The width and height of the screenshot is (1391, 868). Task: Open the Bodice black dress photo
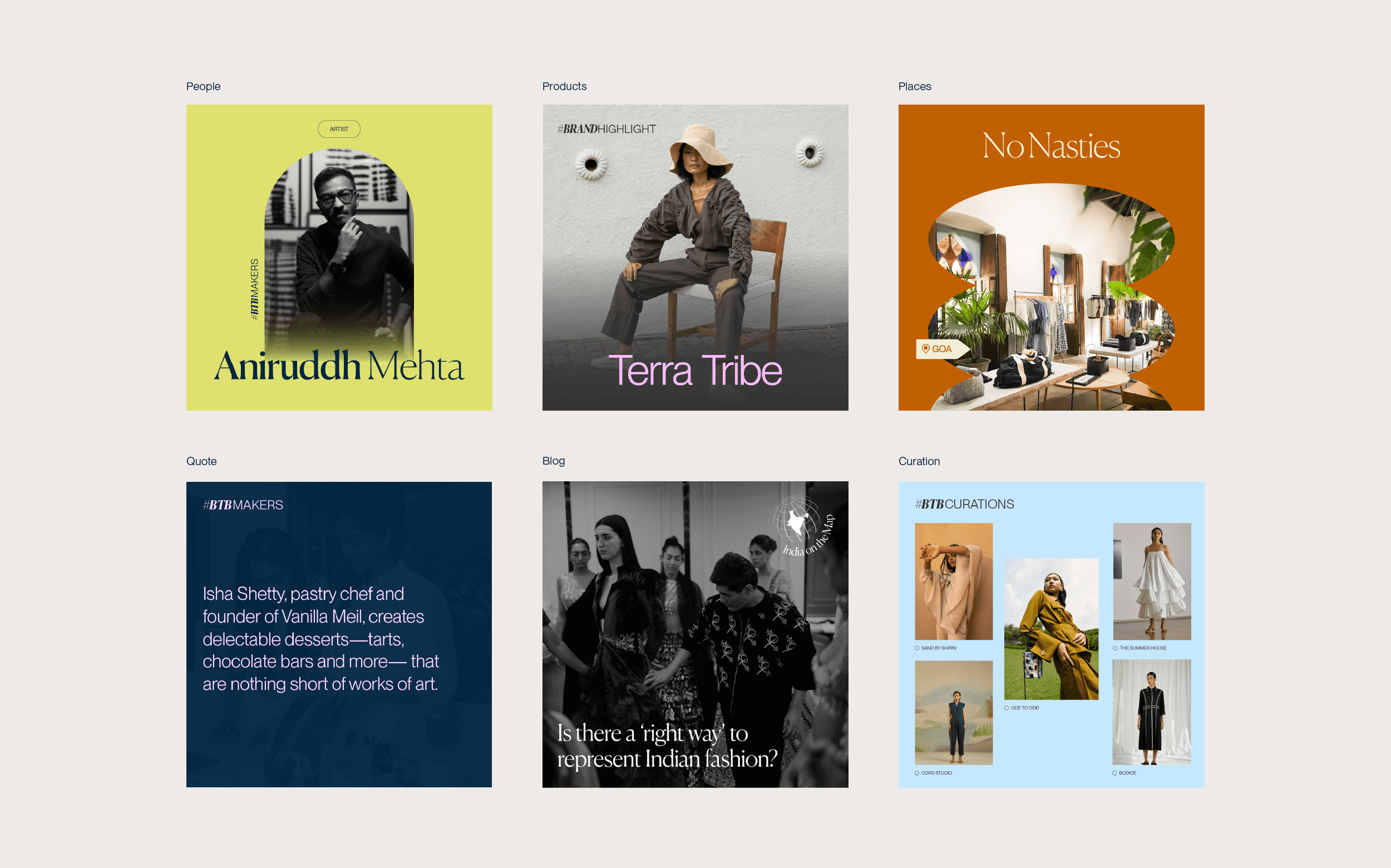(x=1152, y=712)
